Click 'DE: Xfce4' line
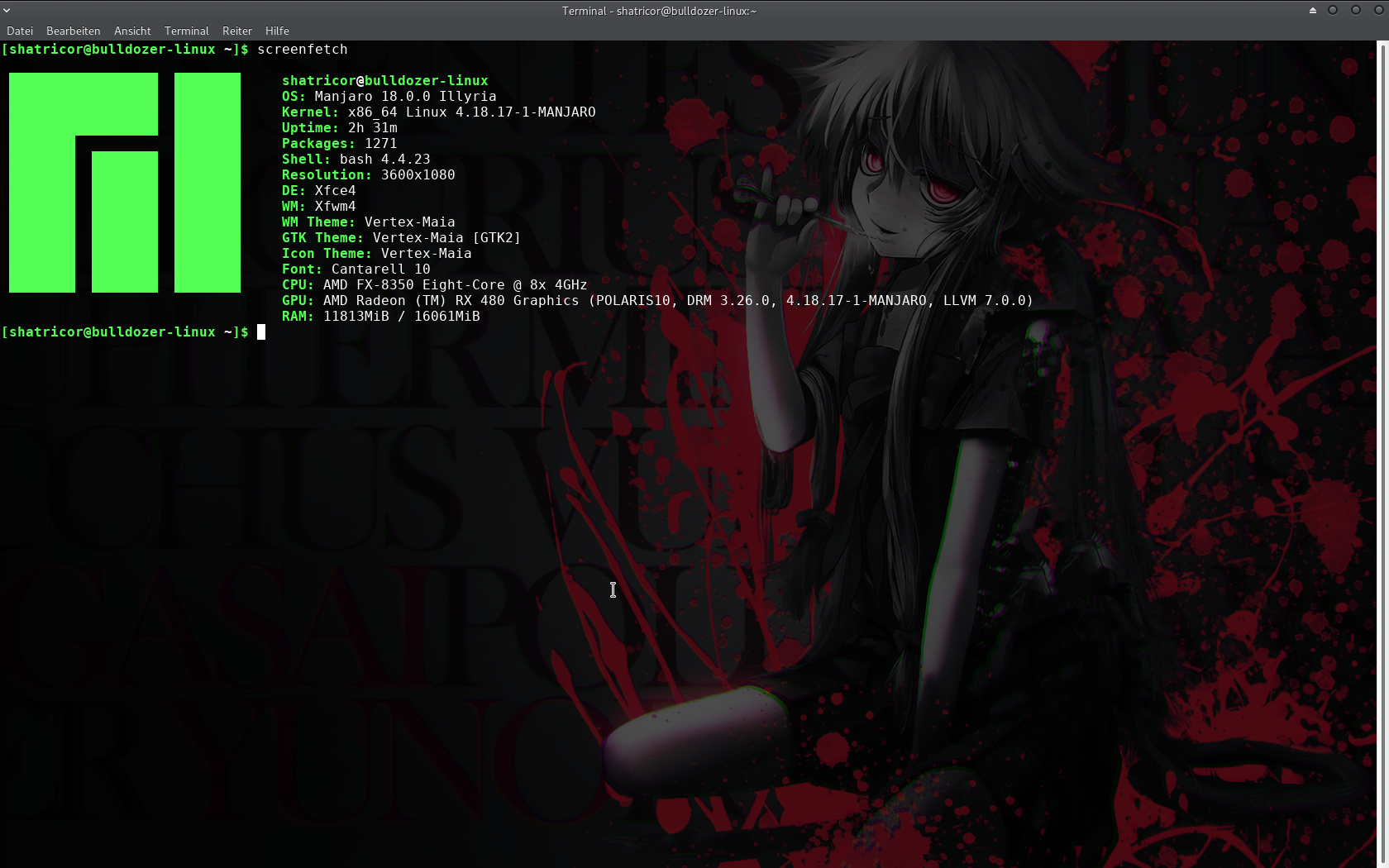Viewport: 1389px width, 868px height. tap(318, 191)
